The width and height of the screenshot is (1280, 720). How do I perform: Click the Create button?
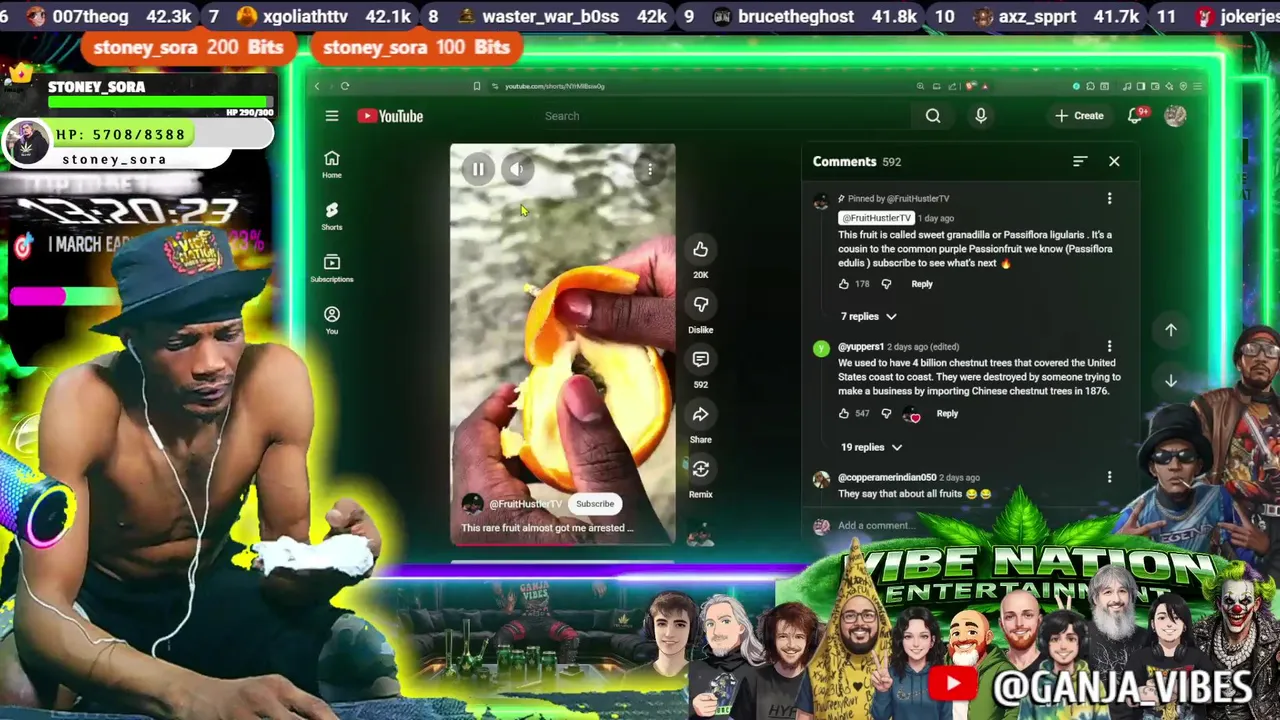tap(1079, 116)
